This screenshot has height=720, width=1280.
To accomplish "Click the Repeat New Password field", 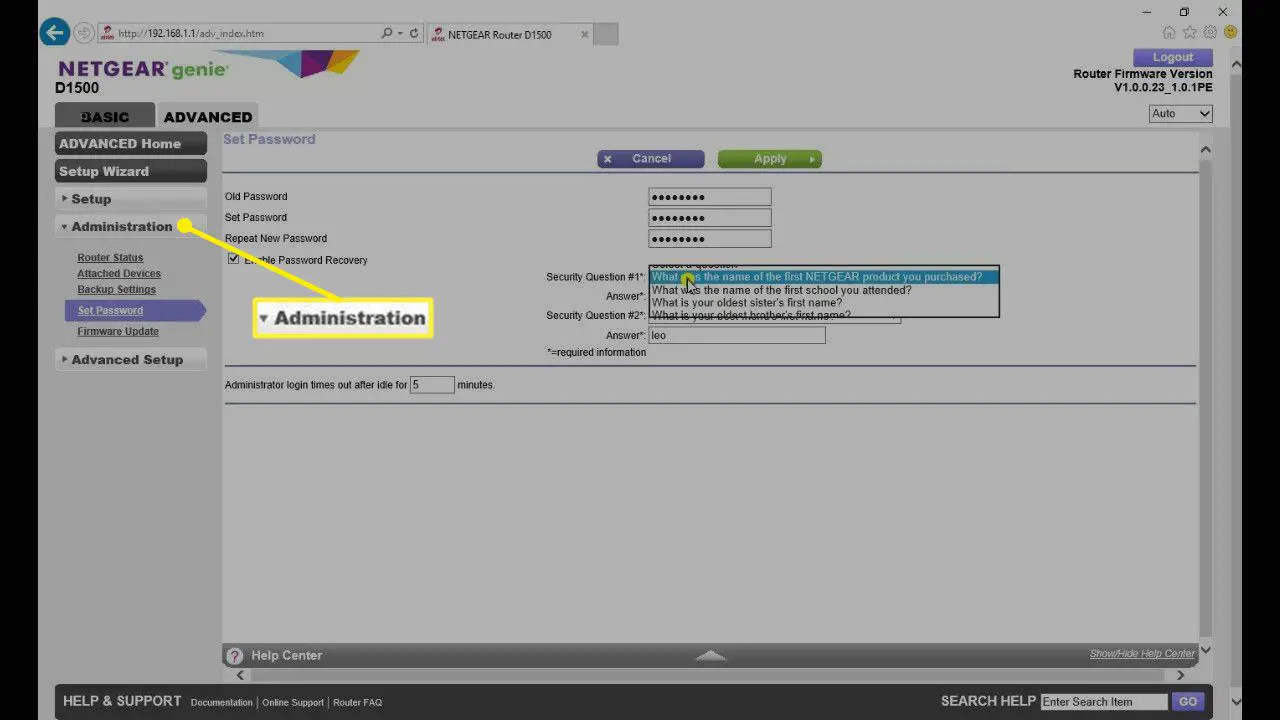I will [710, 239].
